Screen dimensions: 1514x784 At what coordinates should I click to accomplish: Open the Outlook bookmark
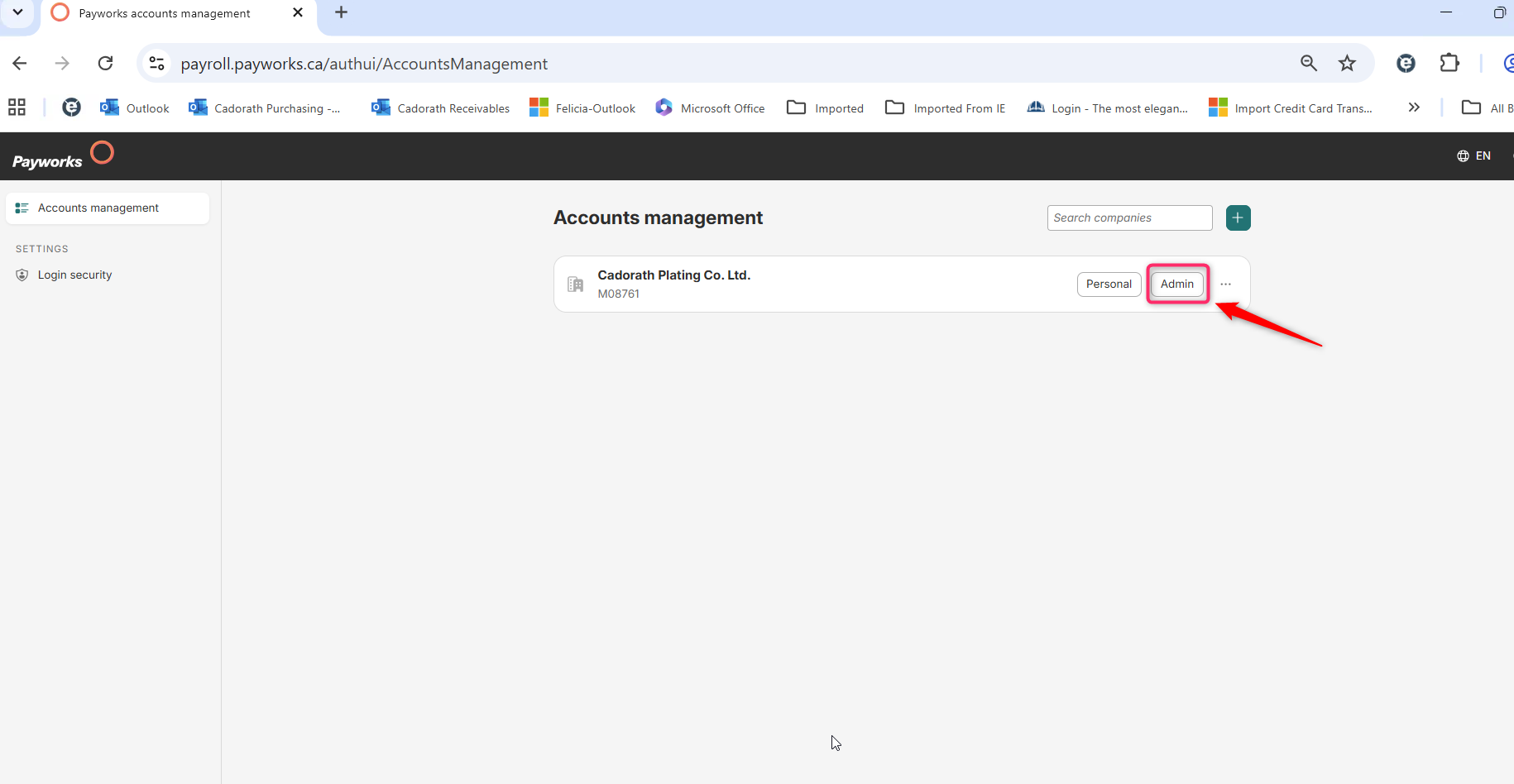click(135, 108)
